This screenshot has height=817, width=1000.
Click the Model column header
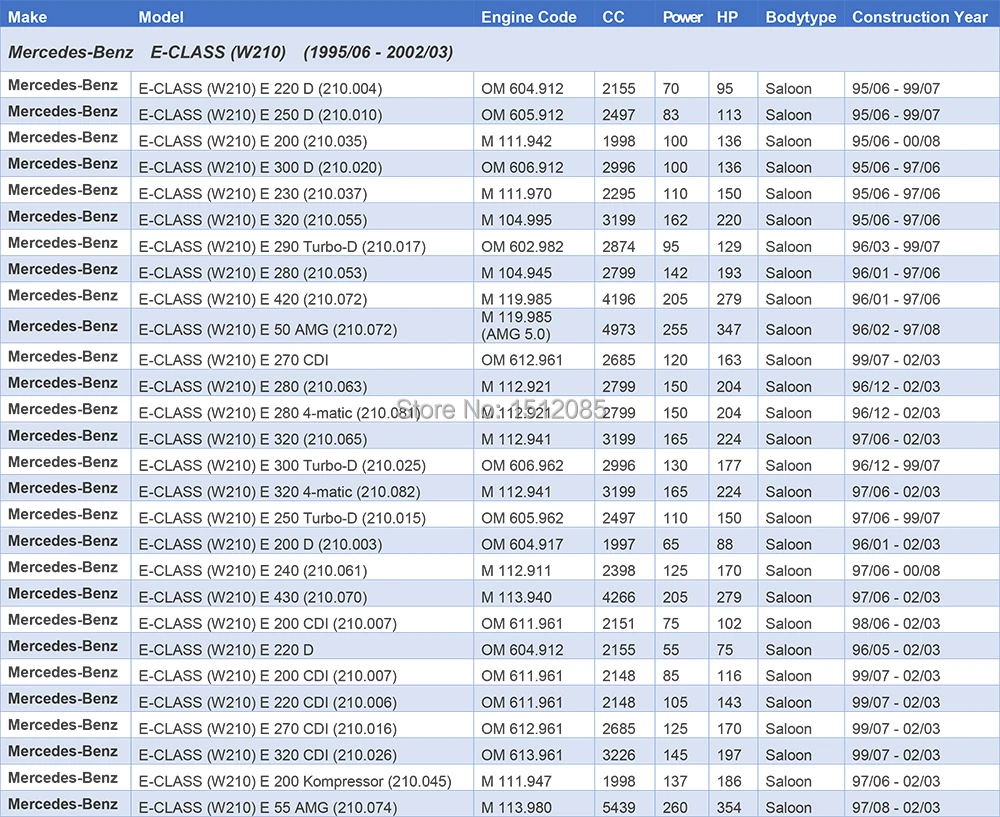(x=161, y=17)
